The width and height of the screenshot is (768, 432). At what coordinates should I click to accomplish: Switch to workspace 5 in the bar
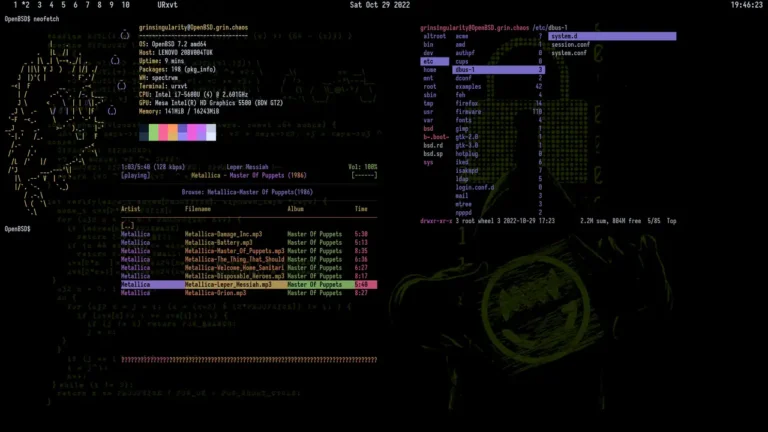click(x=63, y=5)
